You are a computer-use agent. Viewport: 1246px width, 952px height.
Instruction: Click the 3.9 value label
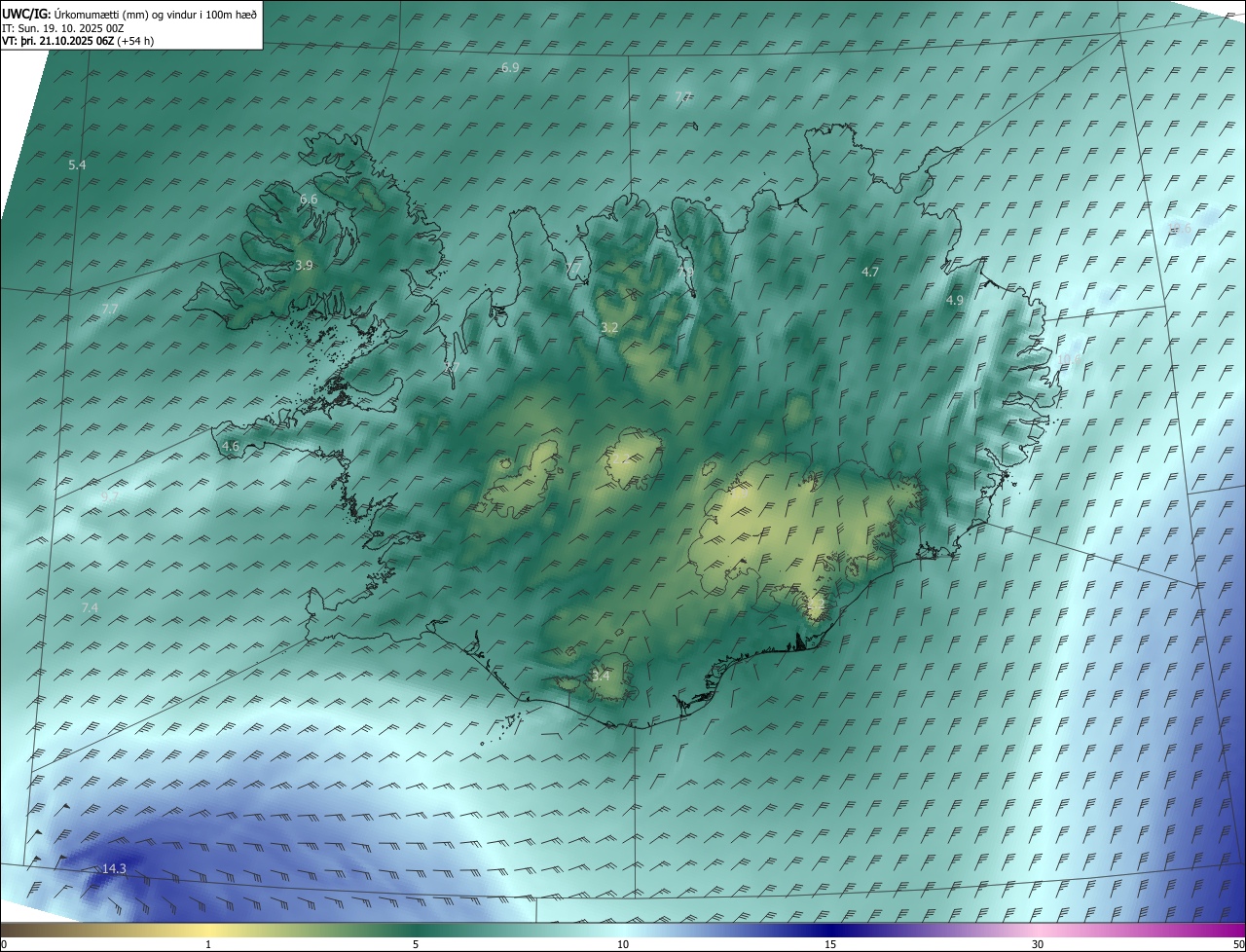[304, 265]
